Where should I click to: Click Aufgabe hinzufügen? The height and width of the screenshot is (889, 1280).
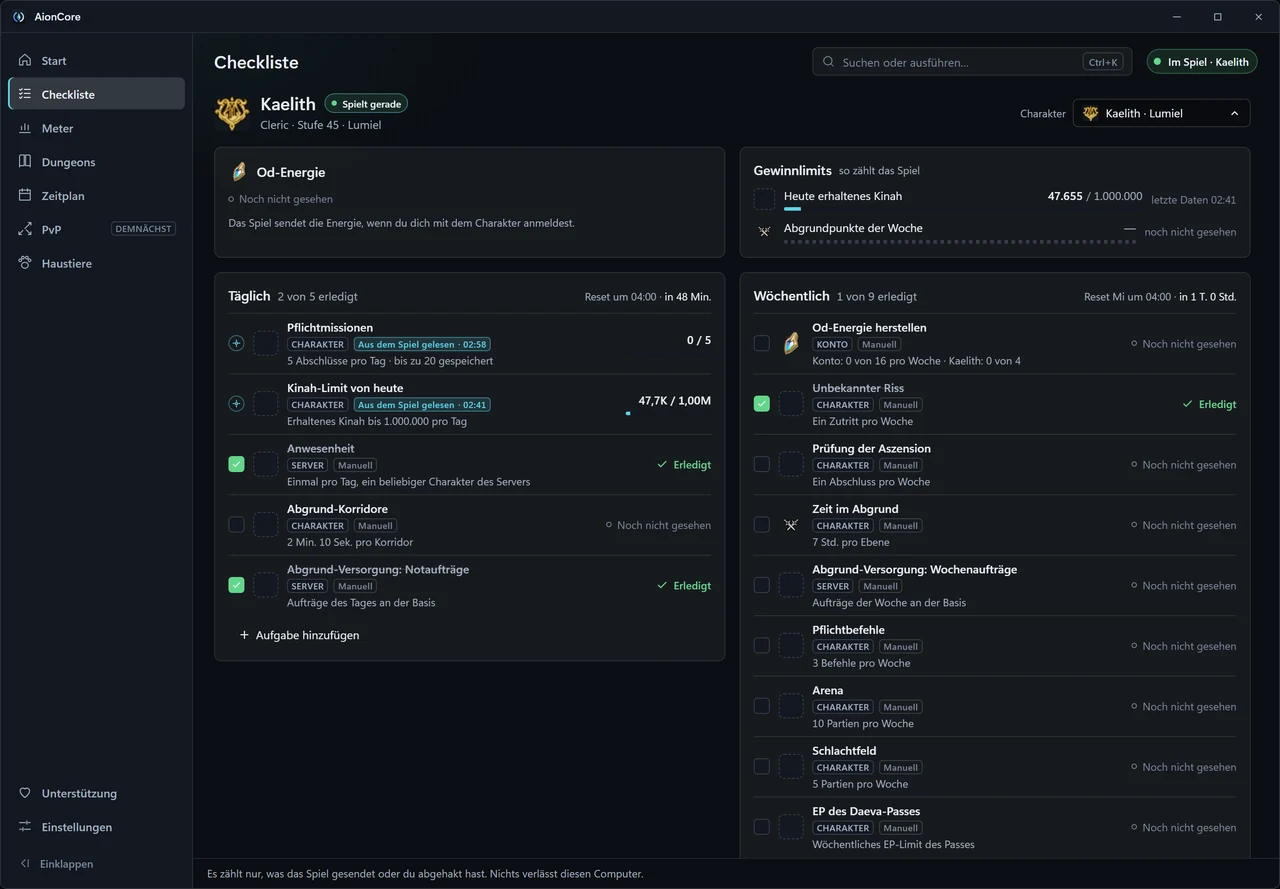click(299, 635)
